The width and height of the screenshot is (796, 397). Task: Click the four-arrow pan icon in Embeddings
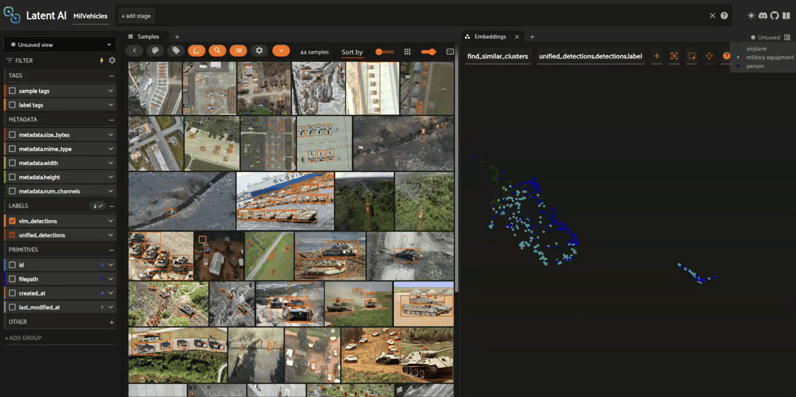pos(709,56)
